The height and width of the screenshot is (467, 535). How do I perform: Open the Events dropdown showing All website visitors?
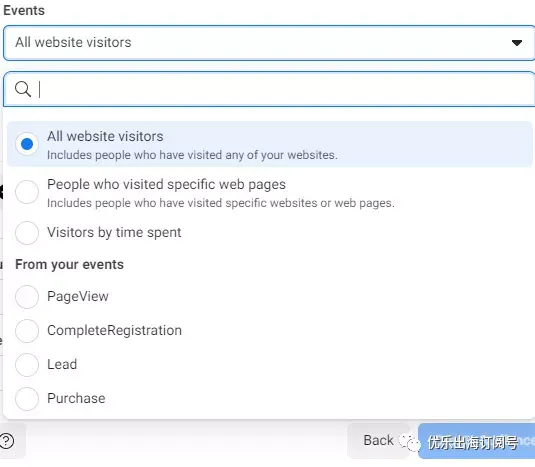click(269, 43)
